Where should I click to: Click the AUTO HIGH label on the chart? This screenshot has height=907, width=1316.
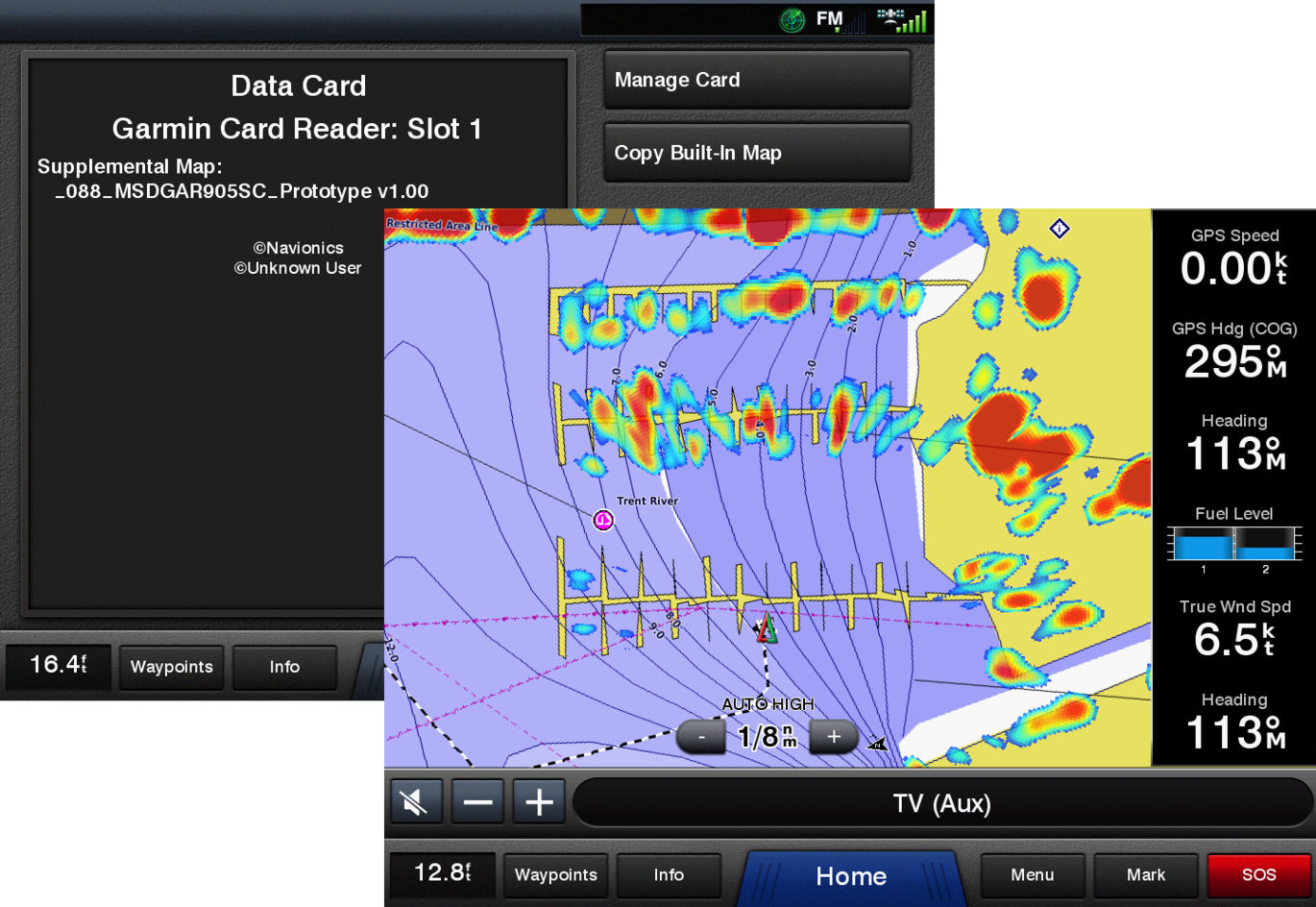point(768,704)
